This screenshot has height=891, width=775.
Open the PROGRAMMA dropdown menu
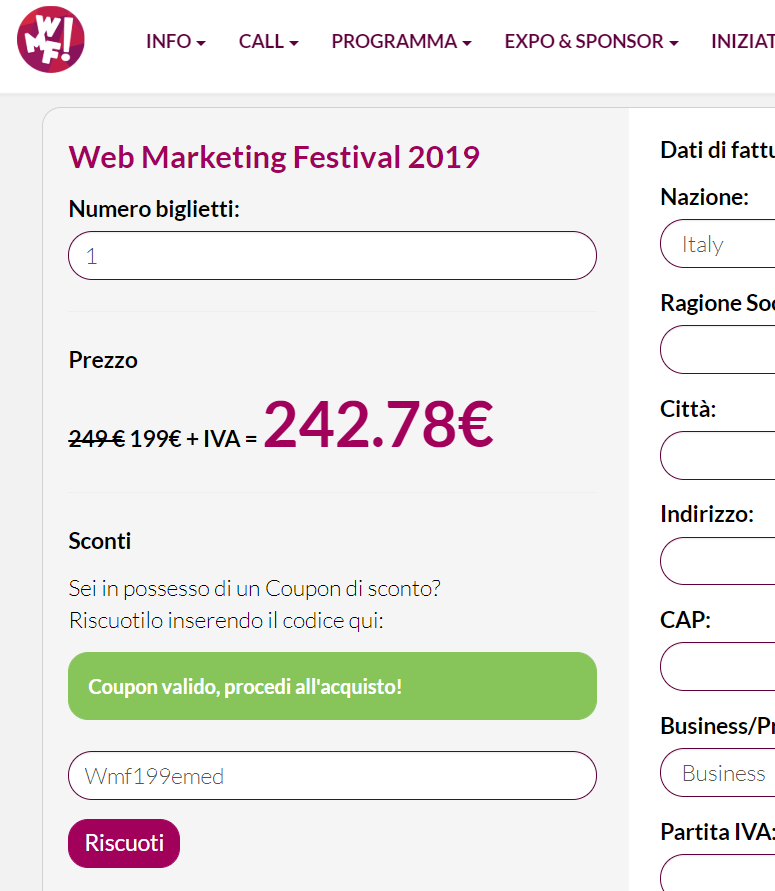[401, 42]
